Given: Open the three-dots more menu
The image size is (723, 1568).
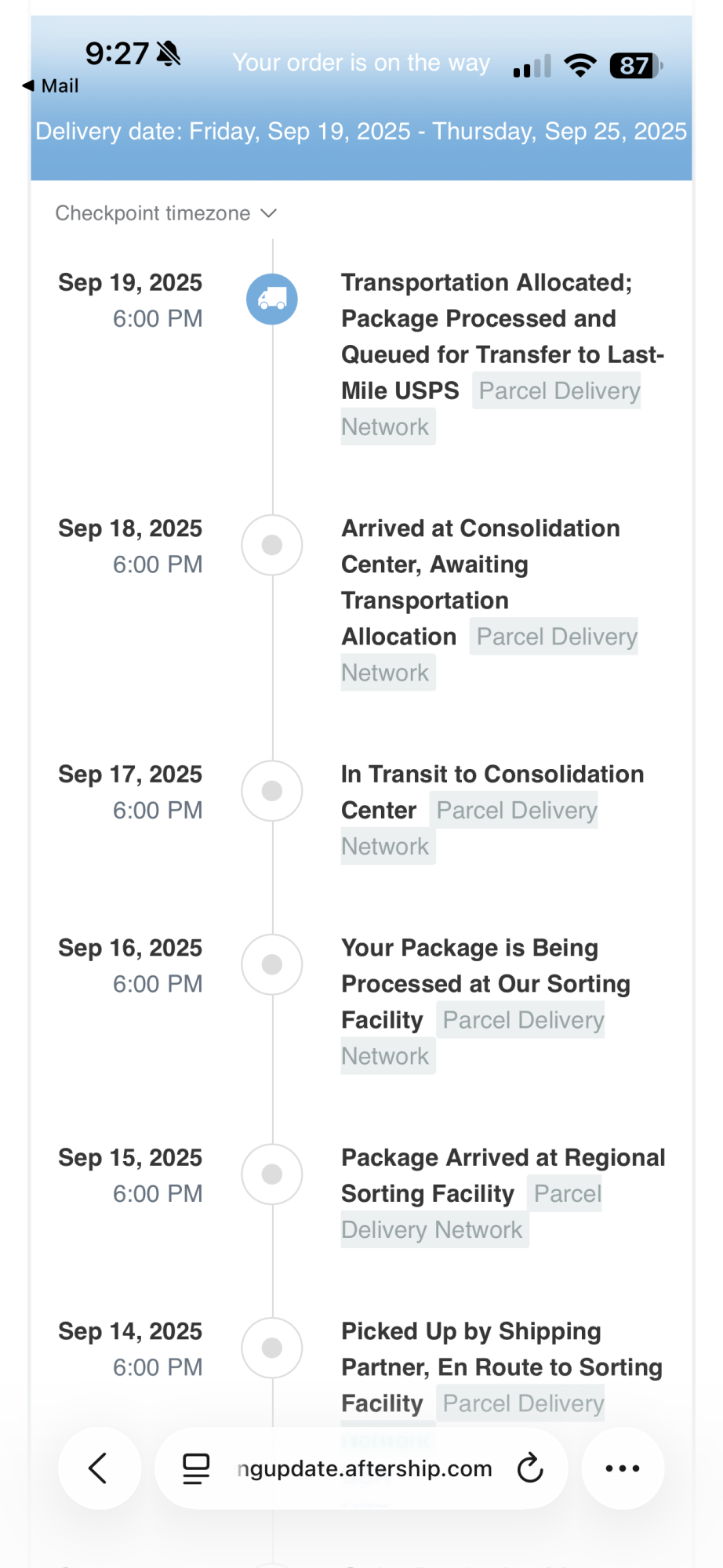Looking at the screenshot, I should point(623,1468).
